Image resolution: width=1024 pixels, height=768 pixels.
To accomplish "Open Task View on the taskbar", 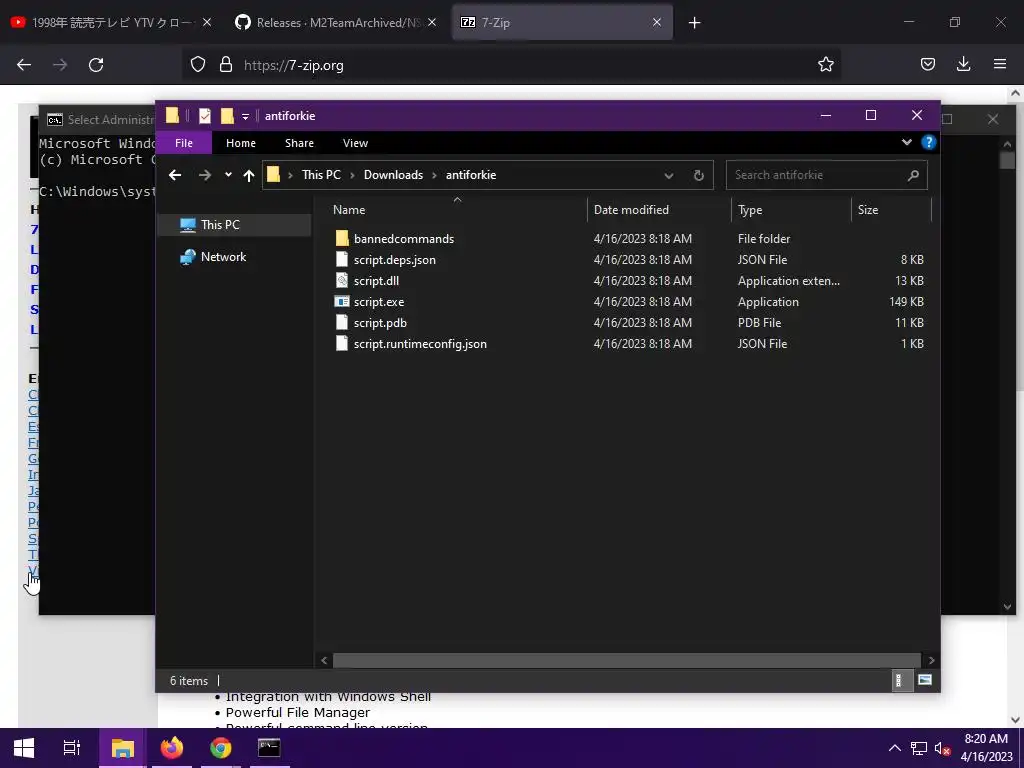I will (72, 748).
